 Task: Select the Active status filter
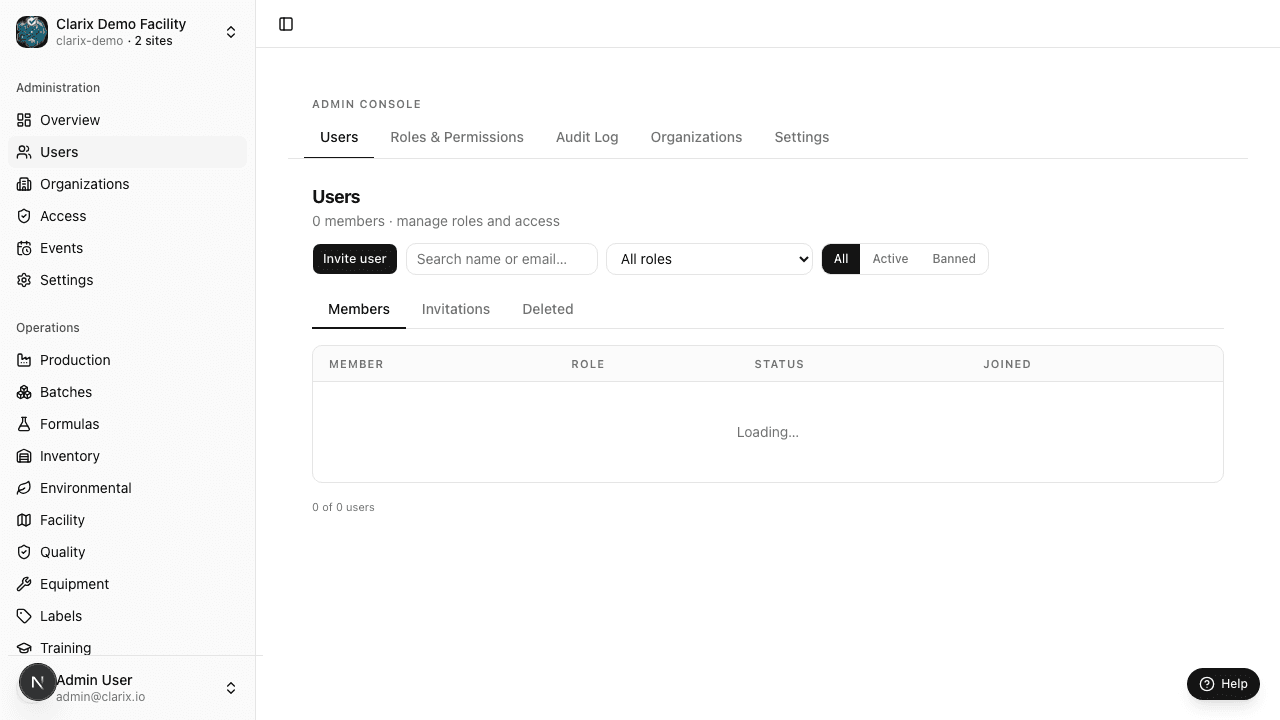[x=890, y=259]
